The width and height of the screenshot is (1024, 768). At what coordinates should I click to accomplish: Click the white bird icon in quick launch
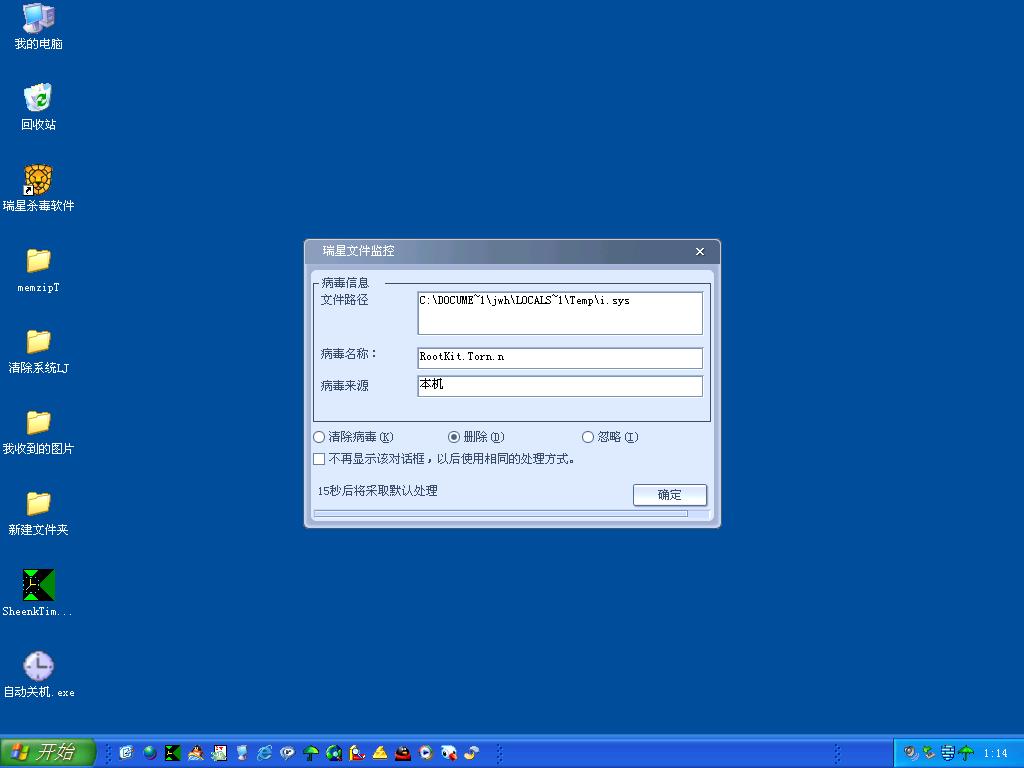449,753
